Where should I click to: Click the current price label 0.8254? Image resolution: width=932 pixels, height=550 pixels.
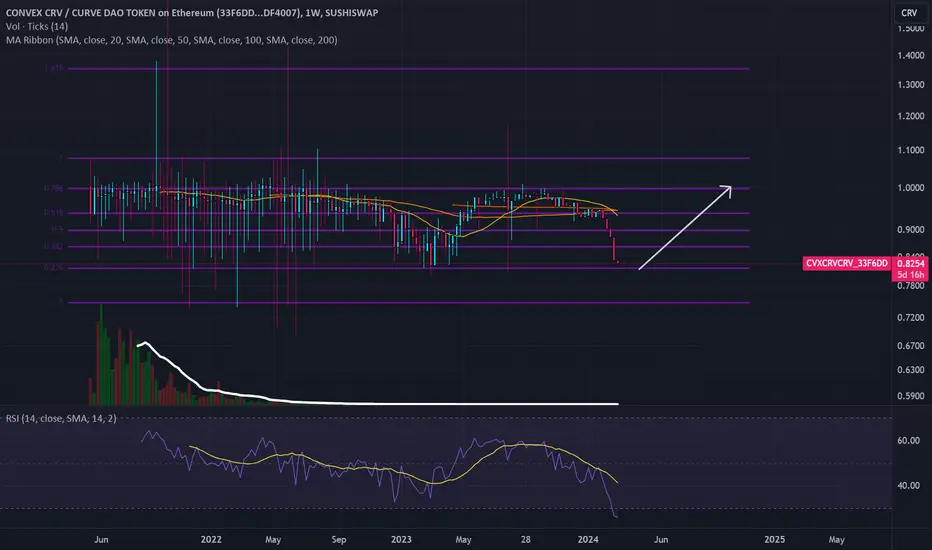[x=911, y=263]
